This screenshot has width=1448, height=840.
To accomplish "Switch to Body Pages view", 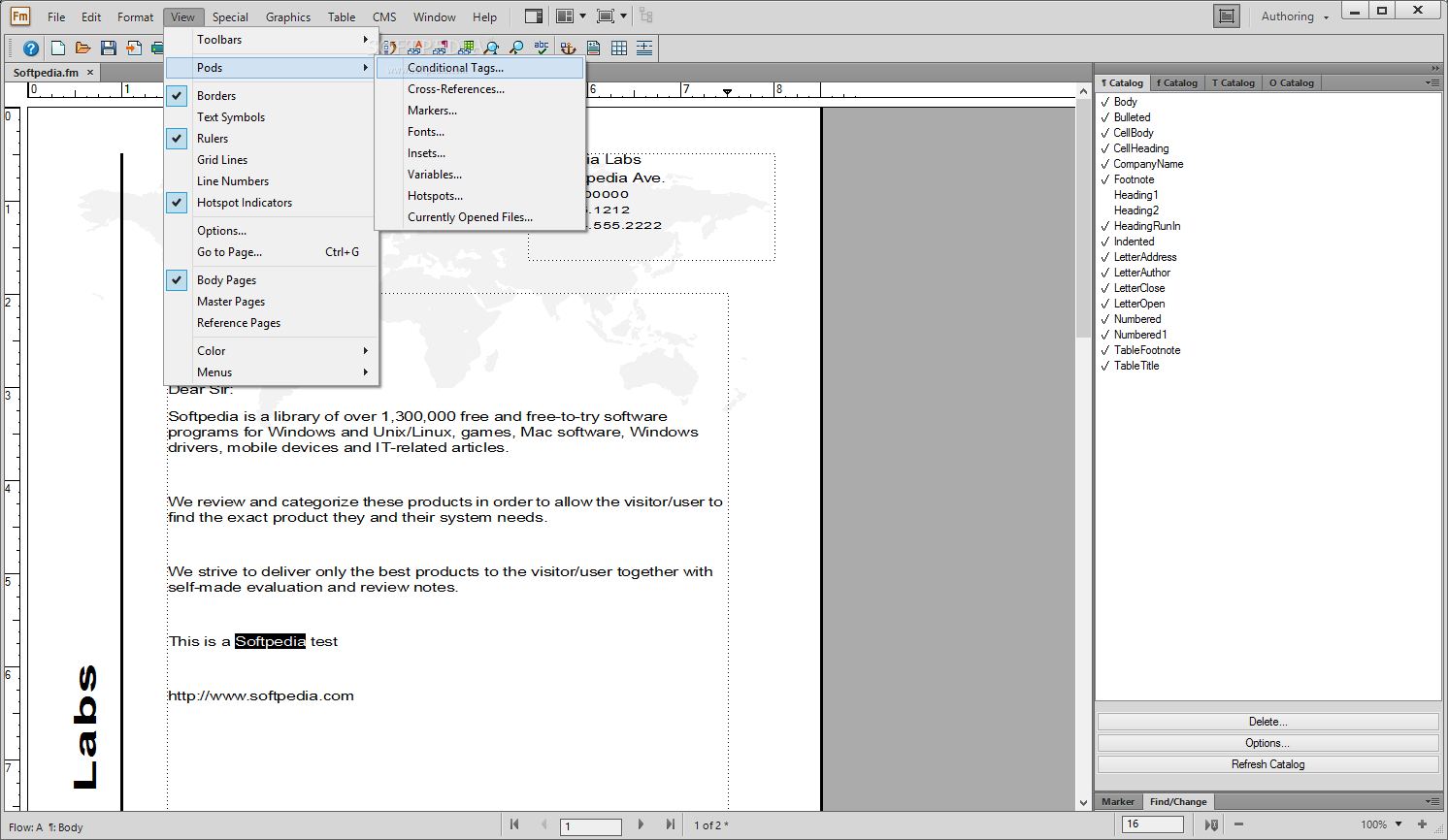I will pyautogui.click(x=271, y=280).
